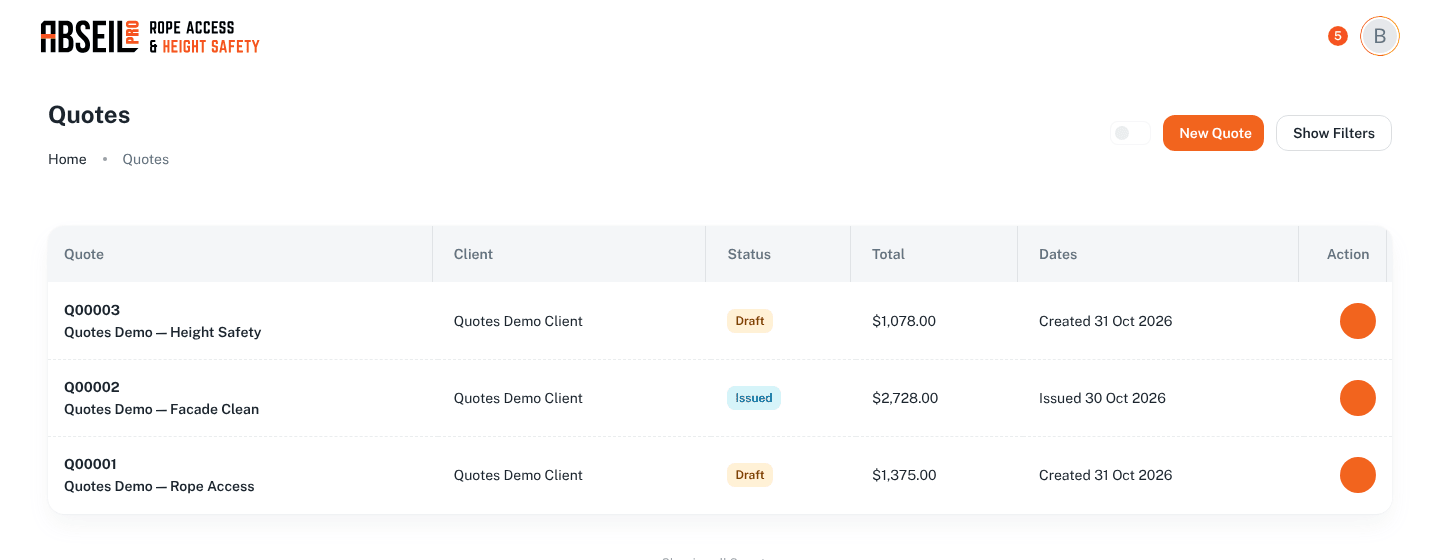Image resolution: width=1440 pixels, height=560 pixels.
Task: Click the Abseil Pro logo
Action: point(150,37)
